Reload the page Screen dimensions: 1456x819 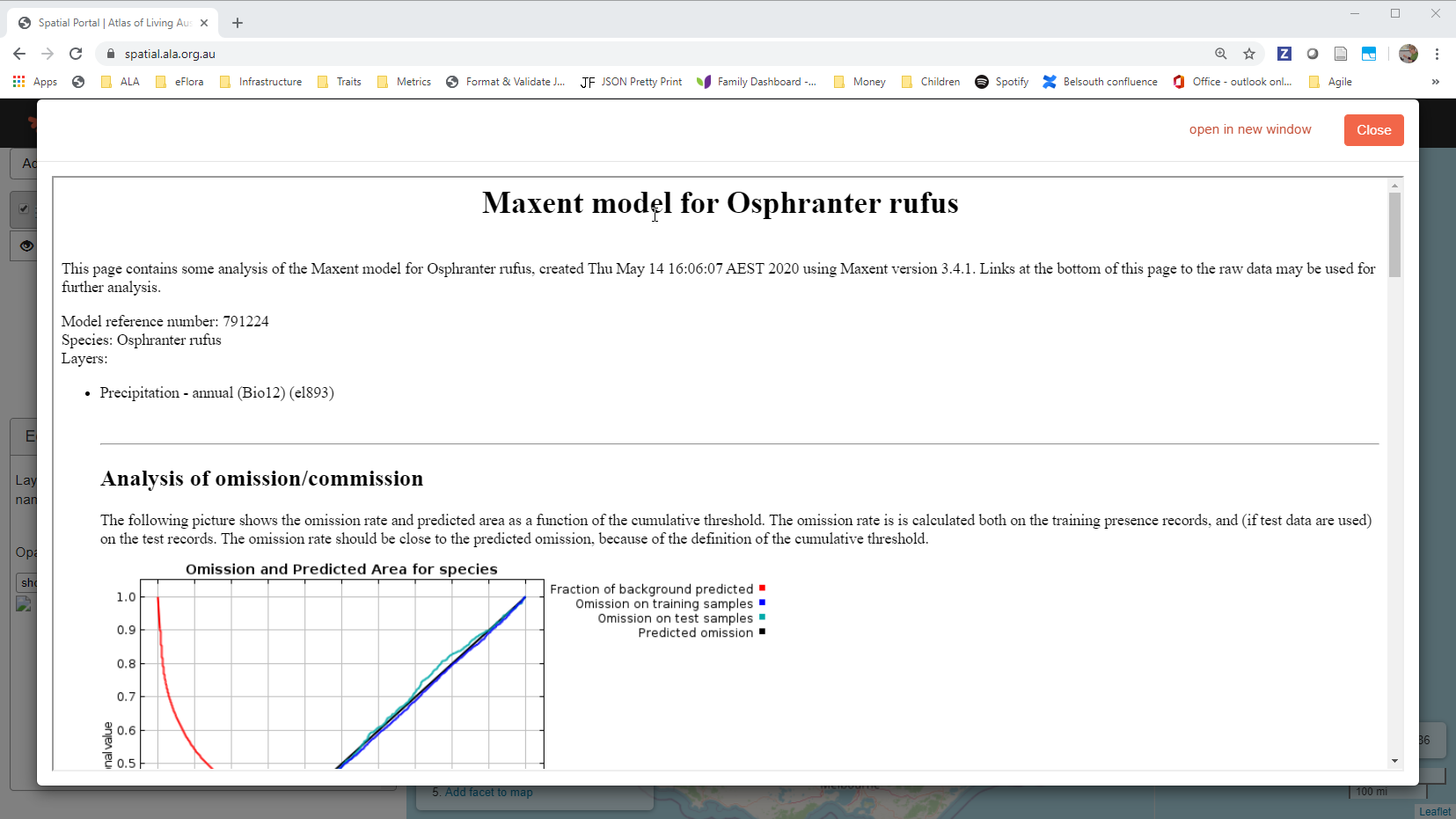point(76,54)
